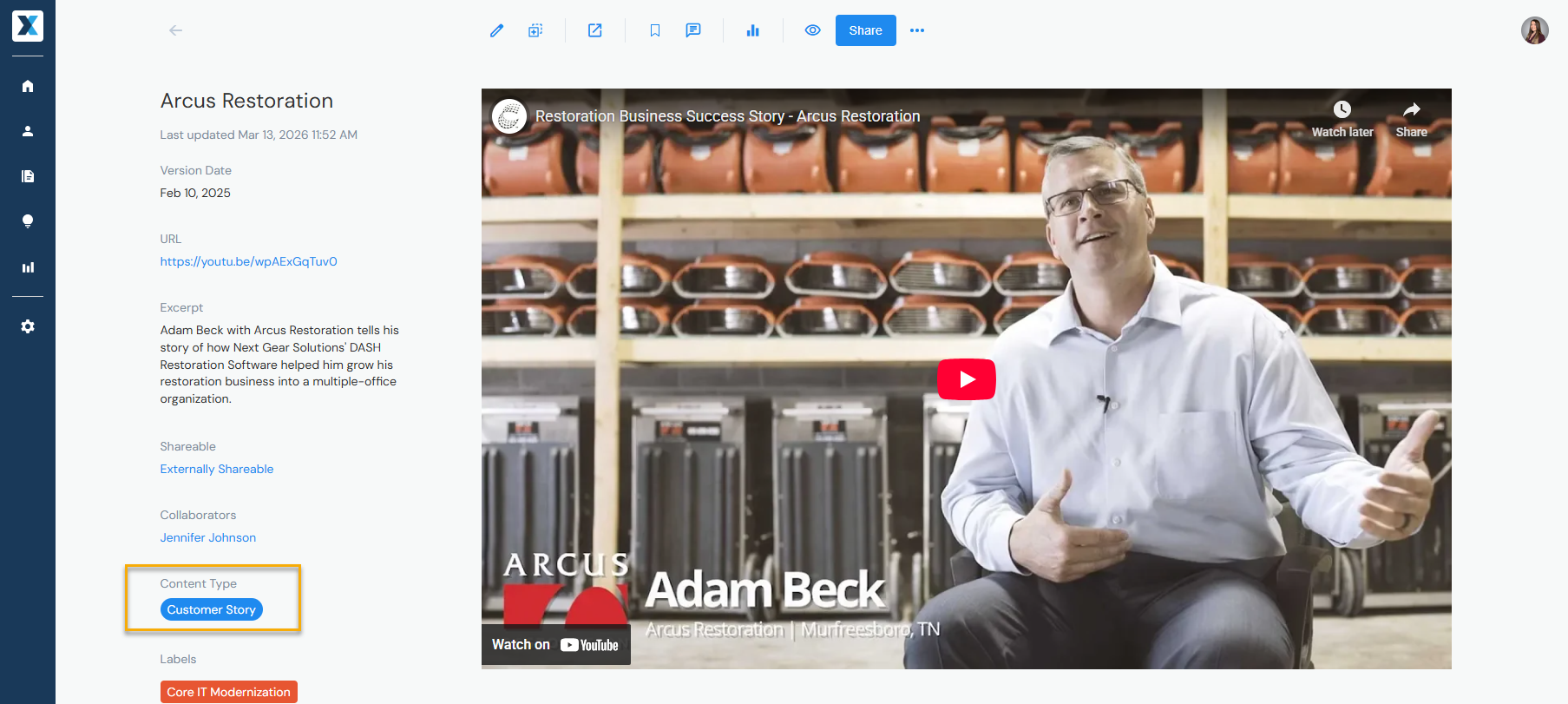The width and height of the screenshot is (1568, 704).
Task: Open the comments icon
Action: click(693, 30)
